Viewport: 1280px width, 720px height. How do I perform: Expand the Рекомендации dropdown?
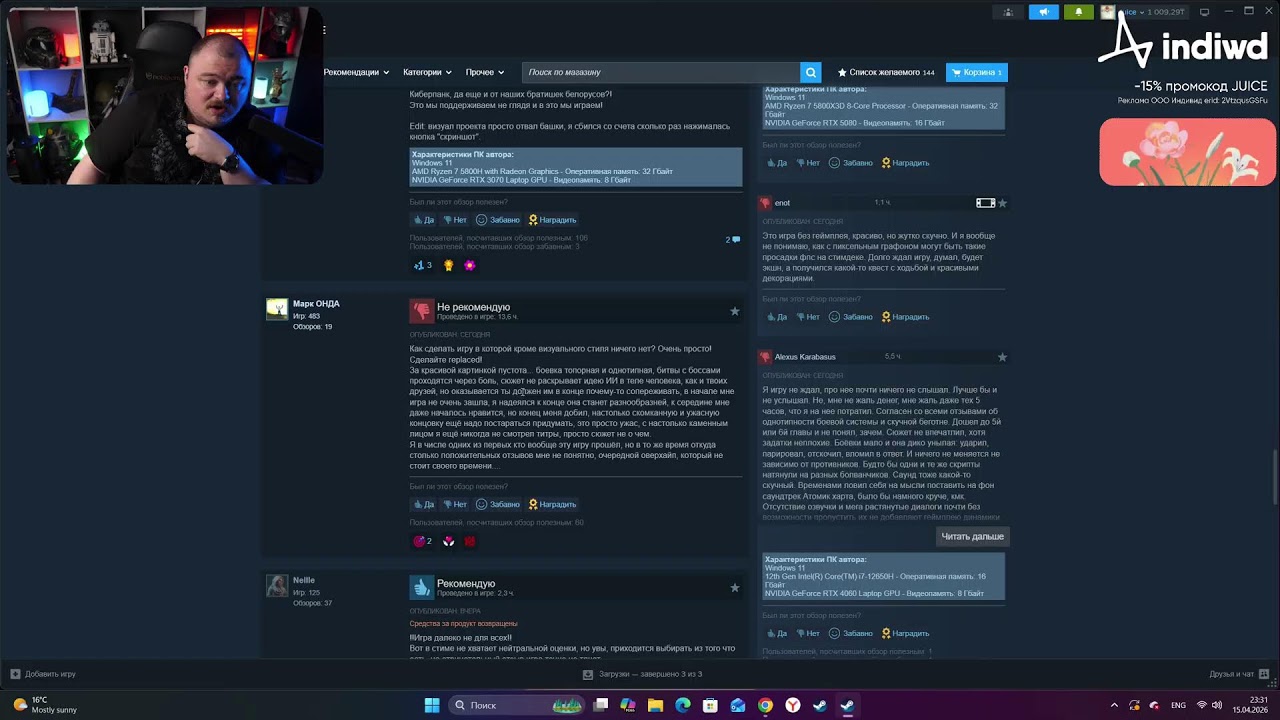pos(356,72)
